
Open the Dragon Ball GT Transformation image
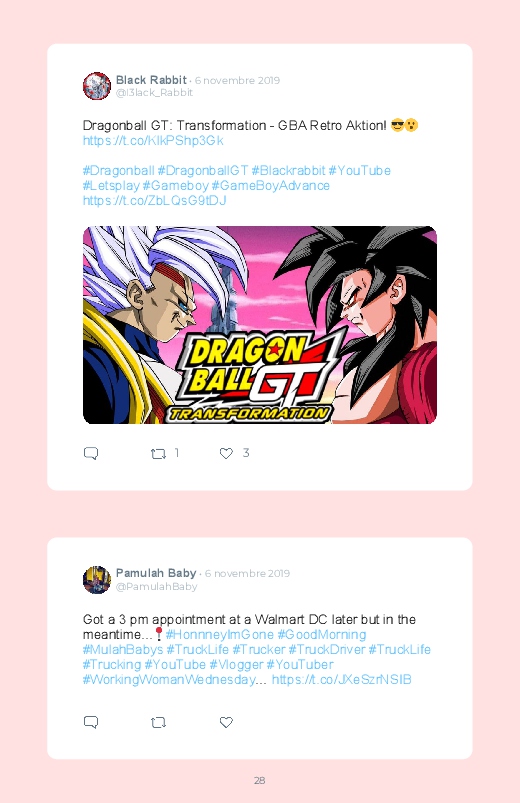260,325
